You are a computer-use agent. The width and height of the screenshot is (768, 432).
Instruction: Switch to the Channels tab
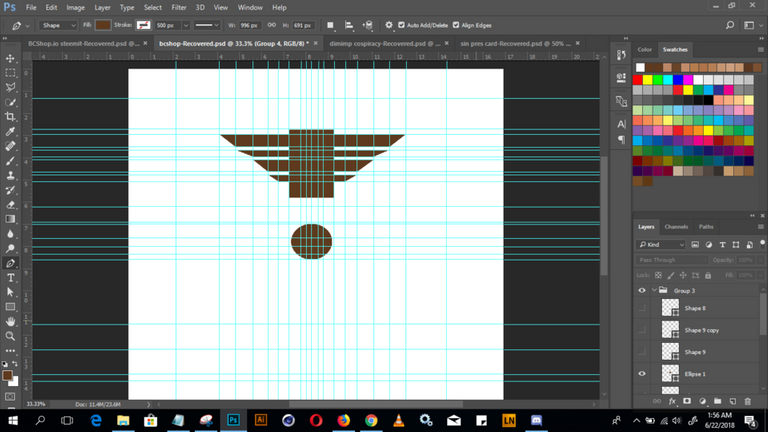(676, 227)
